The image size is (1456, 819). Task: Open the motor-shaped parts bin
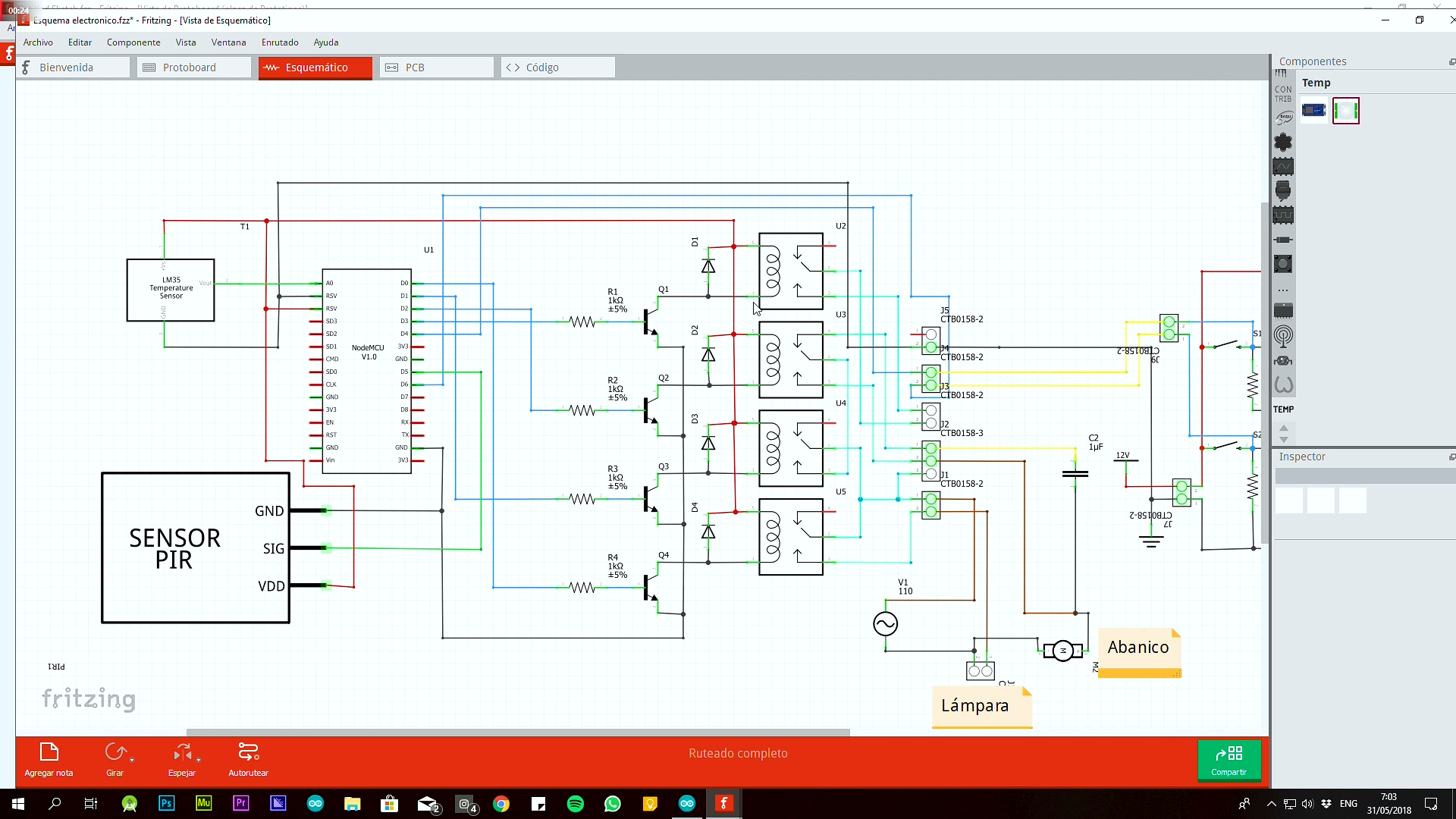(x=1283, y=361)
